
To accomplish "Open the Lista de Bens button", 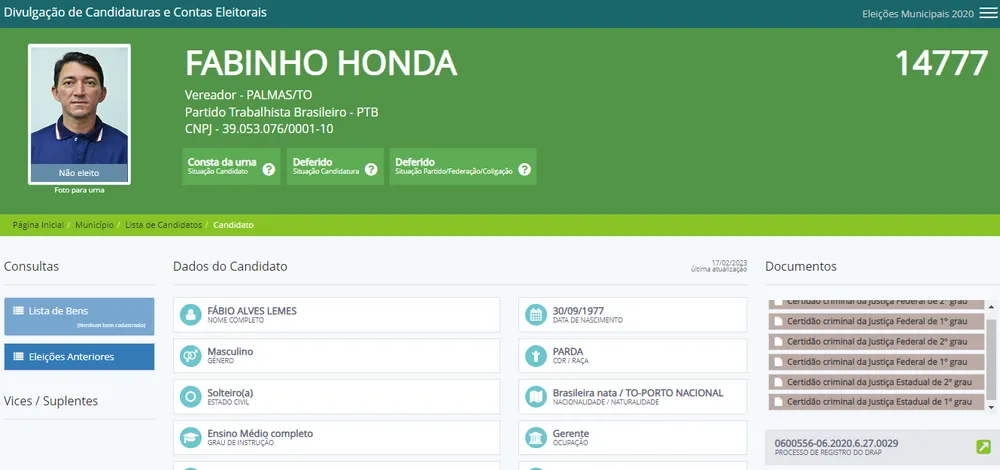I will coord(79,316).
